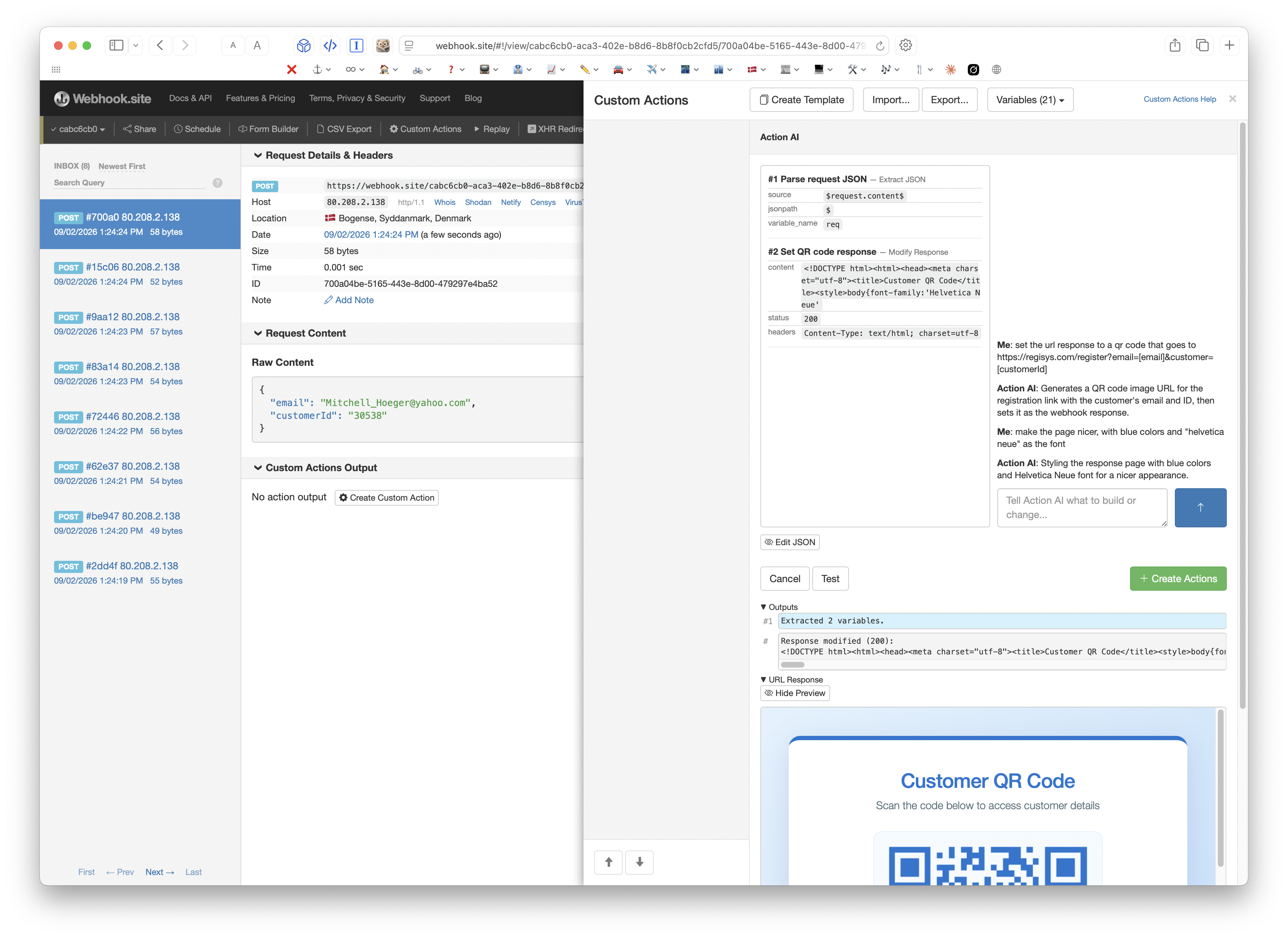Open the anchor bookmark folder
The image size is (1288, 938).
321,69
